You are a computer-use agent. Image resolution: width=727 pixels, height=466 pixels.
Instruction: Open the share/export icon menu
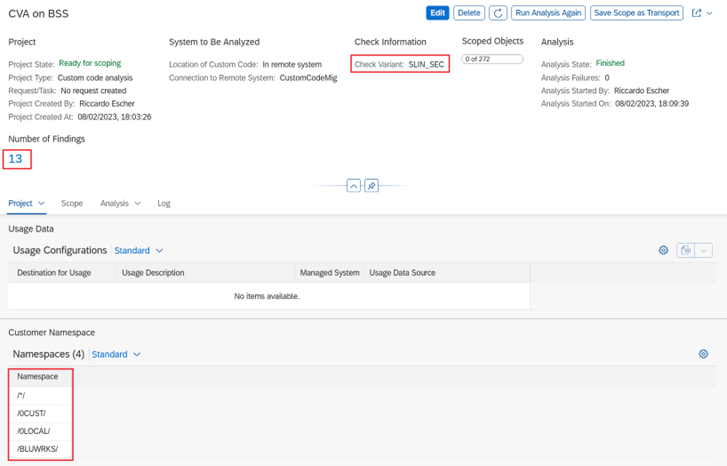pos(700,13)
